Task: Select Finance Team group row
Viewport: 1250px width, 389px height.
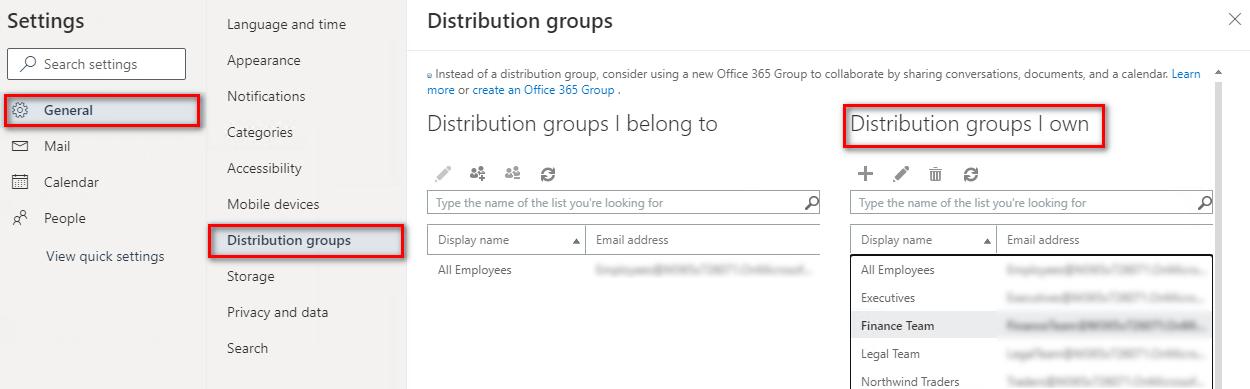Action: 1031,326
